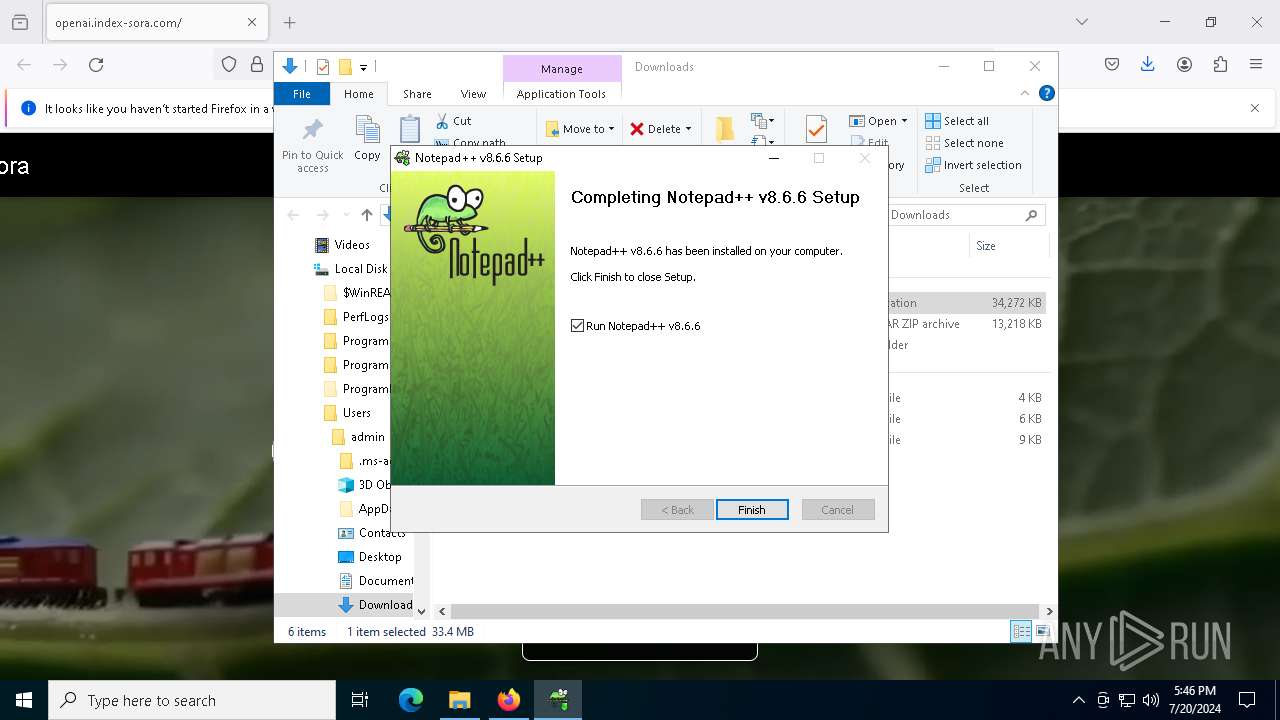Open the File tab in Explorer
This screenshot has width=1280, height=720.
click(x=302, y=94)
